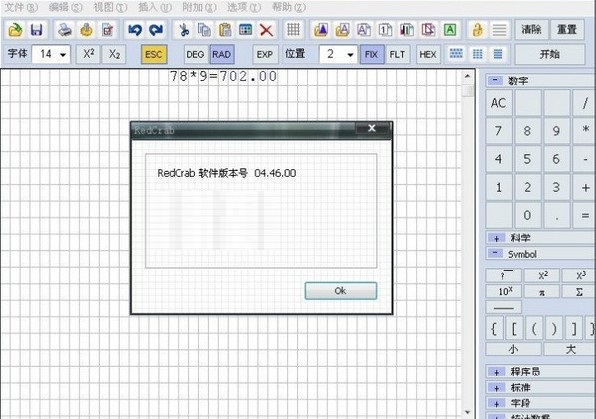Click the Σ symbol key
Screen dimensions: 596x419
pos(579,292)
